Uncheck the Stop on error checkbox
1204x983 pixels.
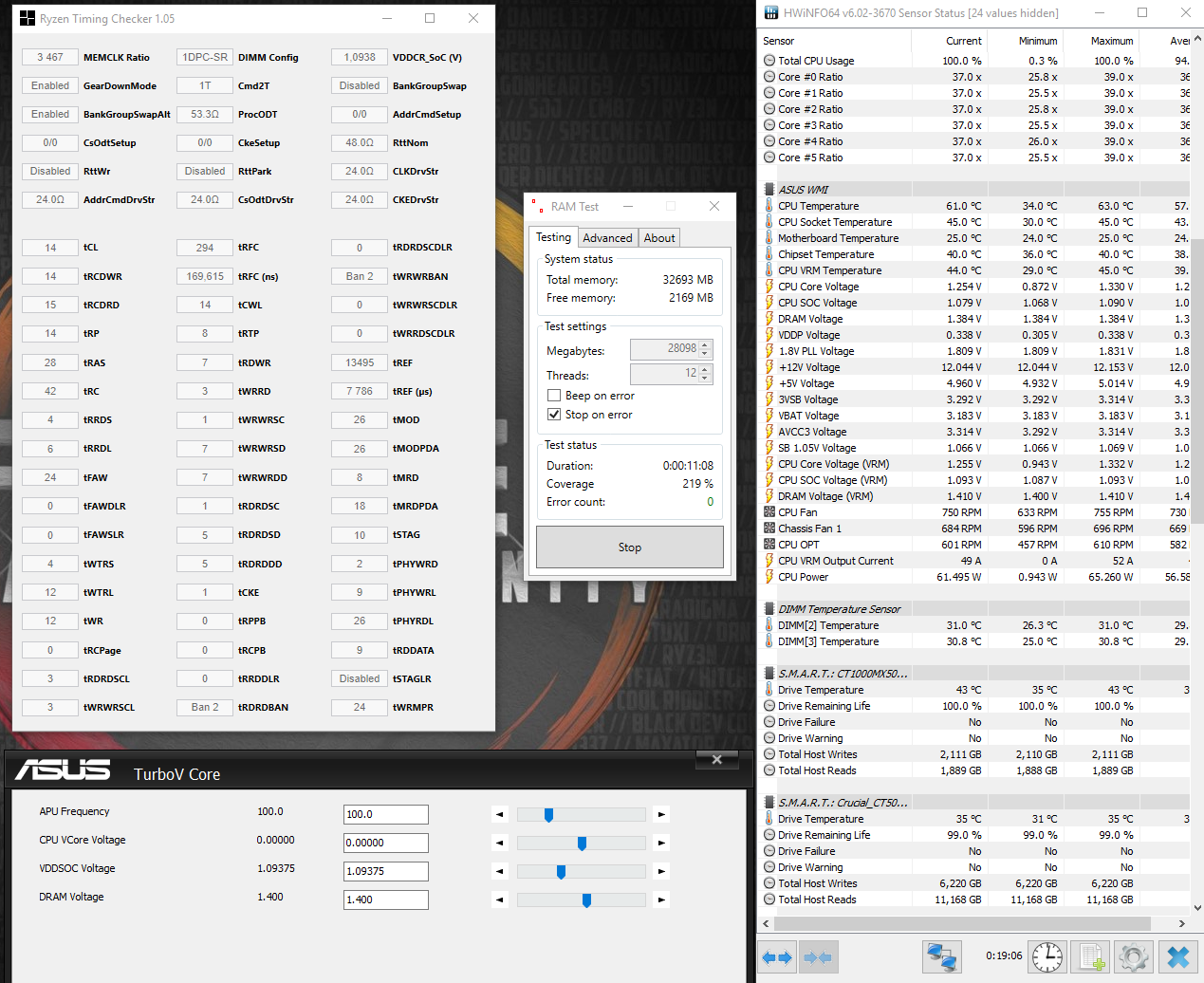tap(554, 415)
